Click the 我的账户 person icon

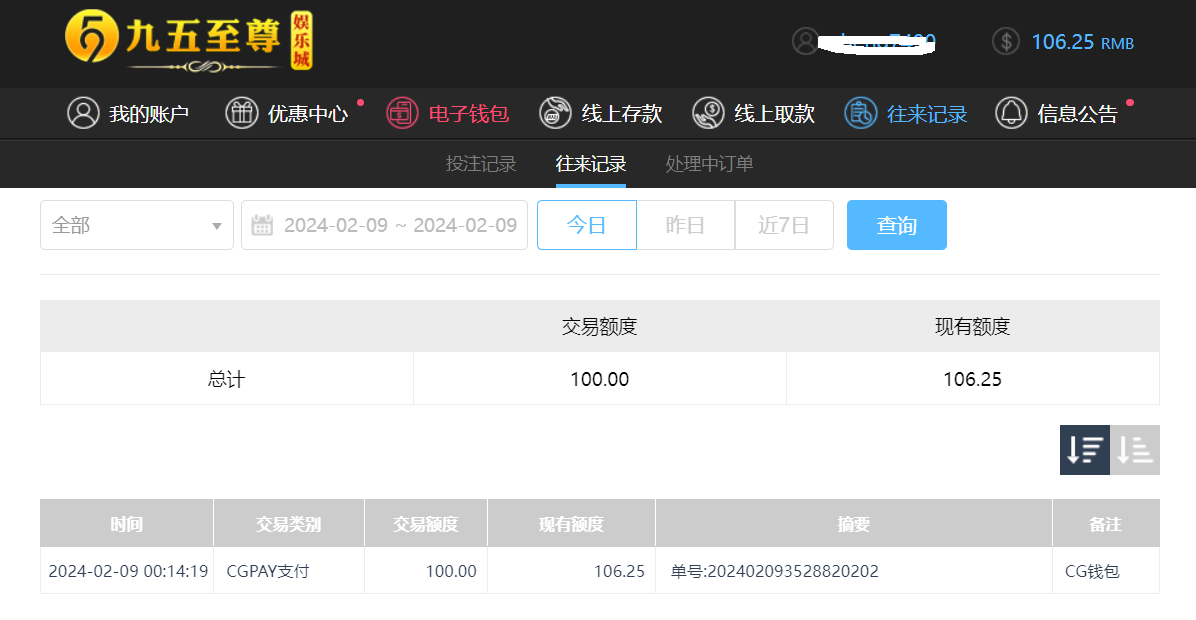[x=83, y=113]
